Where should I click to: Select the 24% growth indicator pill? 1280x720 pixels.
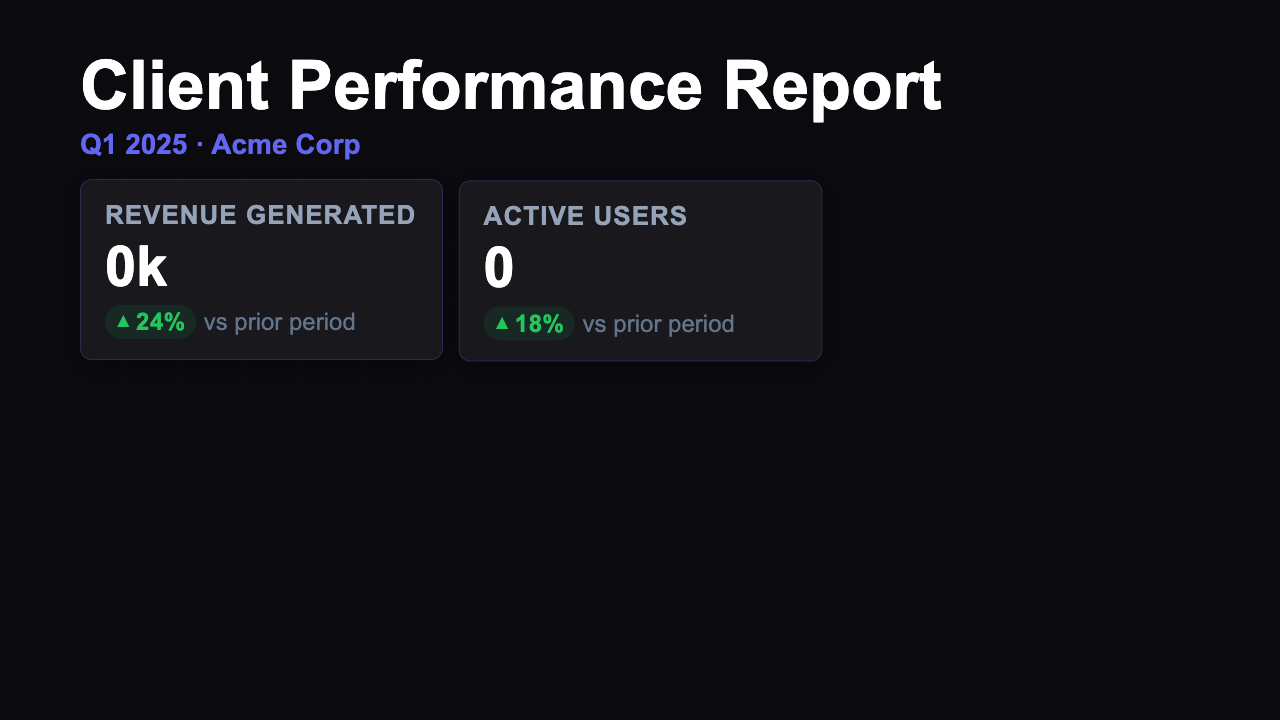(x=150, y=321)
